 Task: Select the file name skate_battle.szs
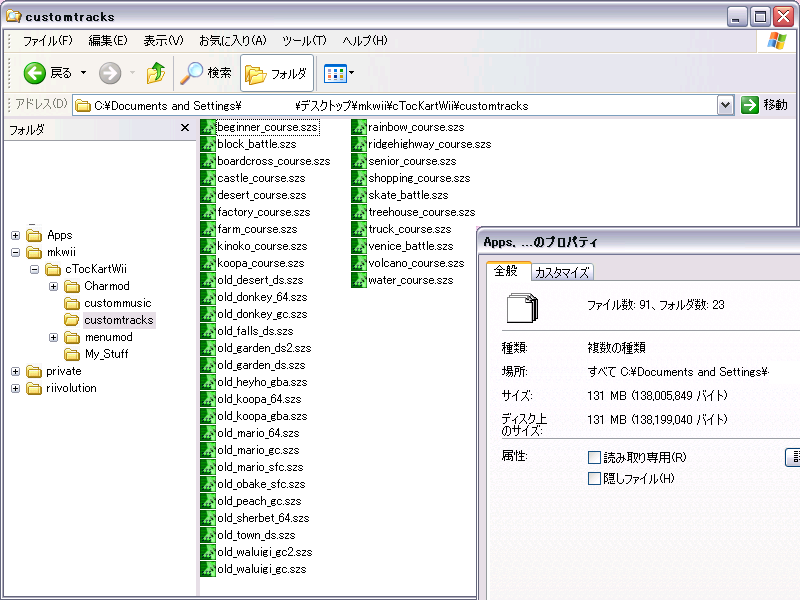click(408, 195)
